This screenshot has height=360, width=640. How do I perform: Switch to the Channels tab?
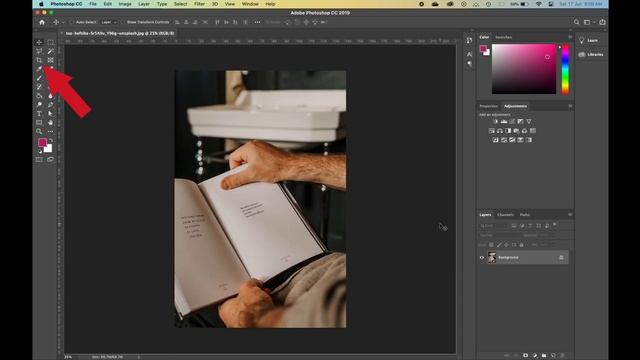pyautogui.click(x=505, y=215)
